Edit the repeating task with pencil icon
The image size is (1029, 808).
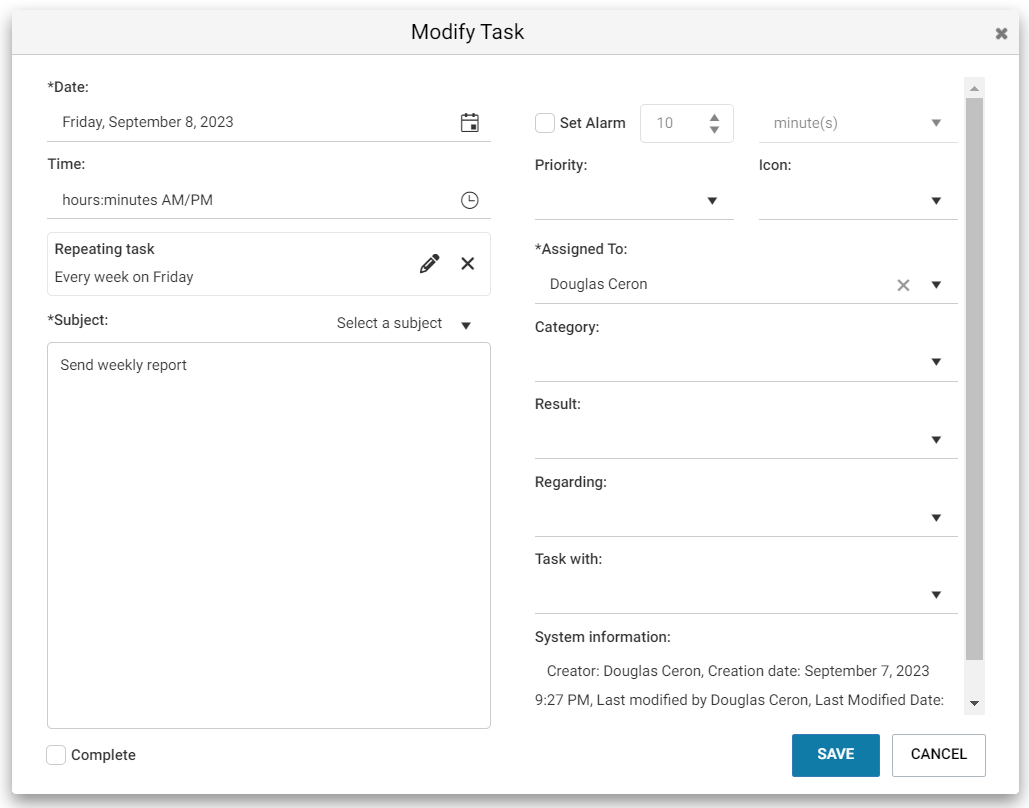429,264
